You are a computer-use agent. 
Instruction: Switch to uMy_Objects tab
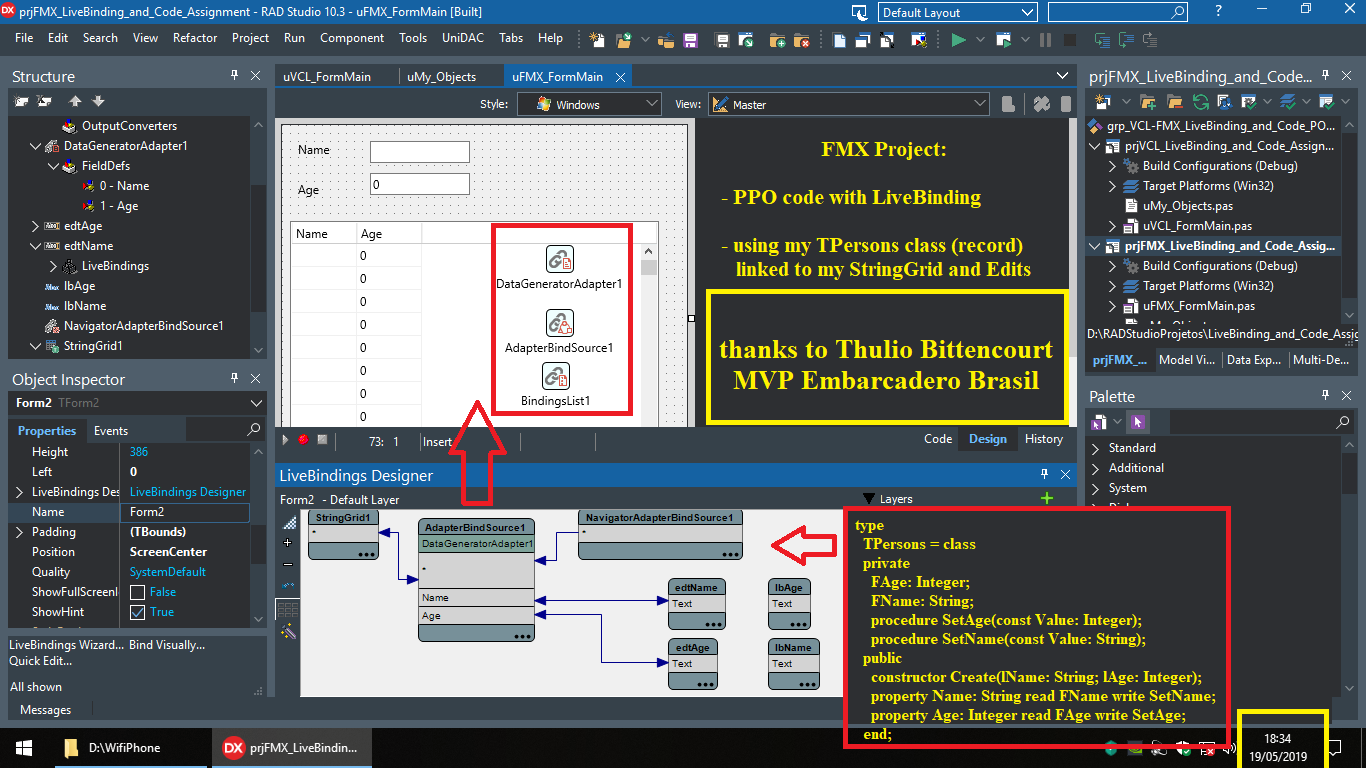click(442, 76)
